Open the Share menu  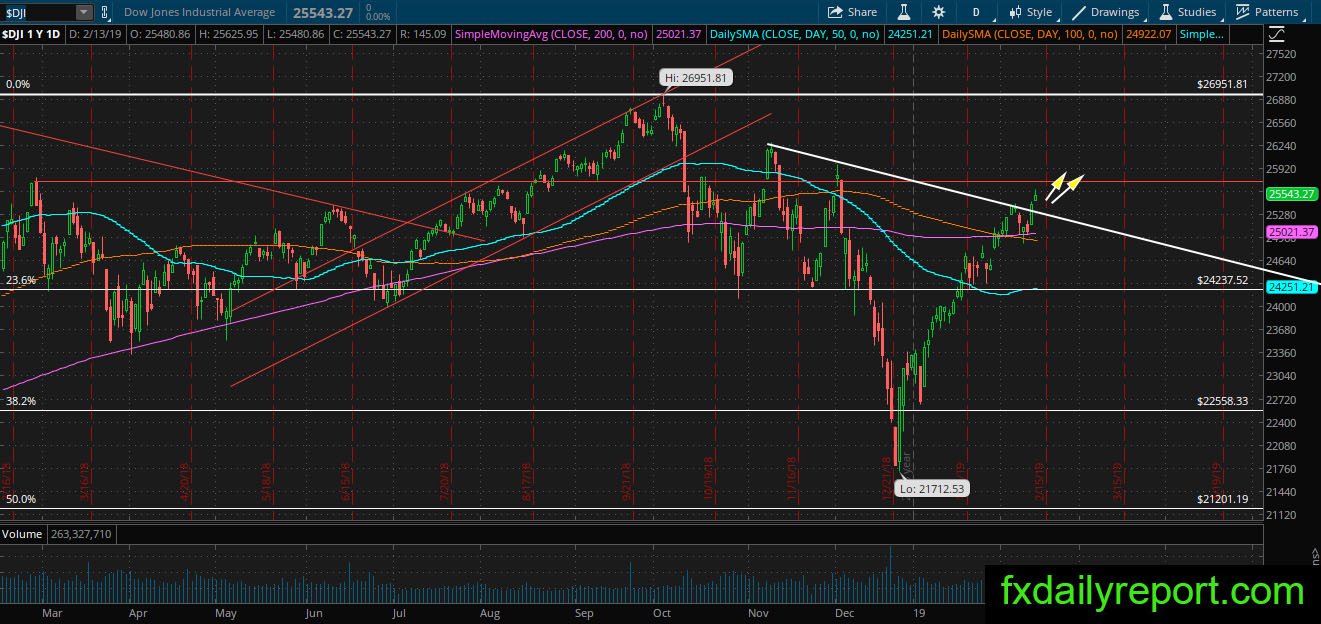point(852,12)
